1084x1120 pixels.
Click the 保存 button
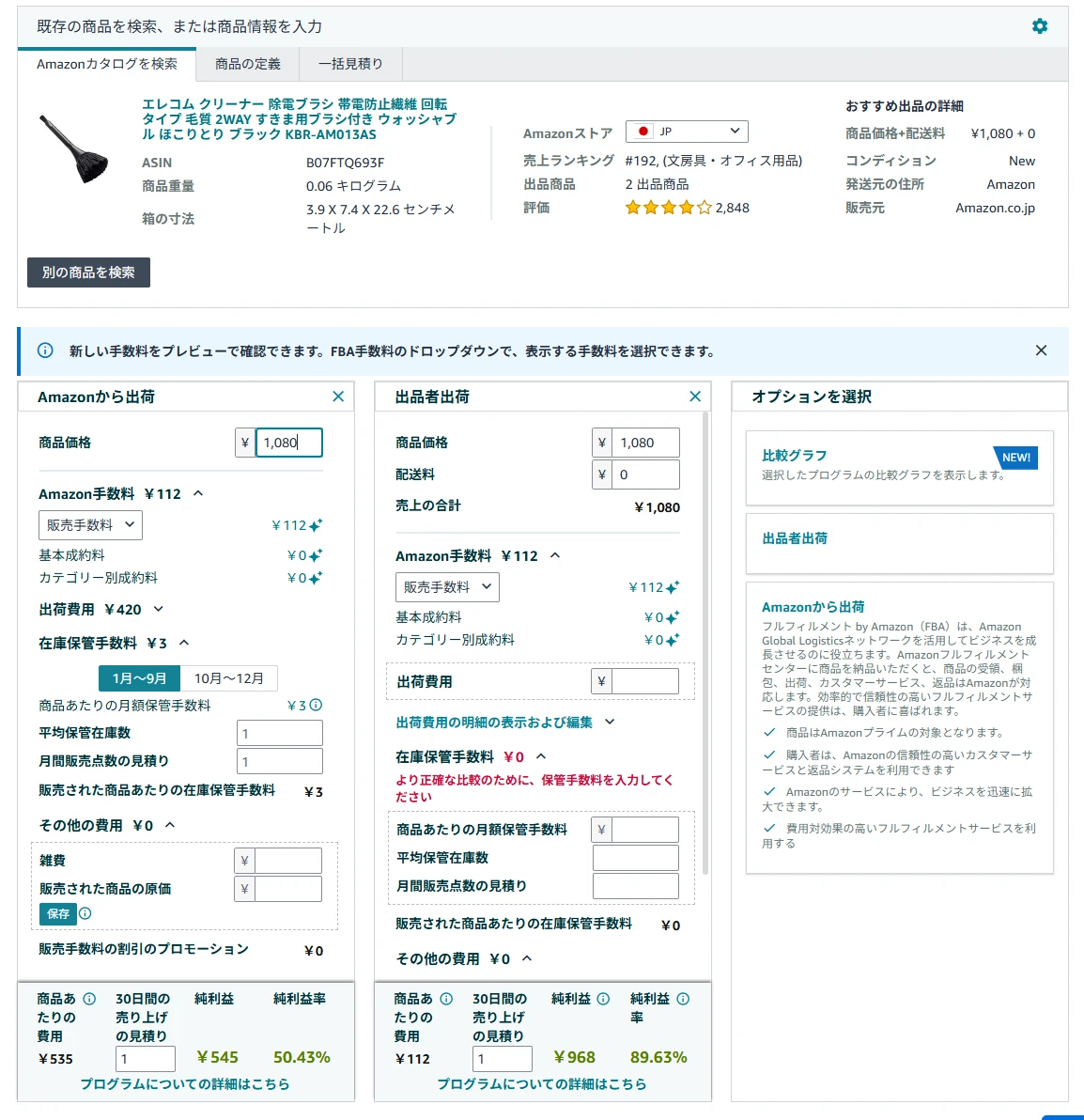coord(58,913)
